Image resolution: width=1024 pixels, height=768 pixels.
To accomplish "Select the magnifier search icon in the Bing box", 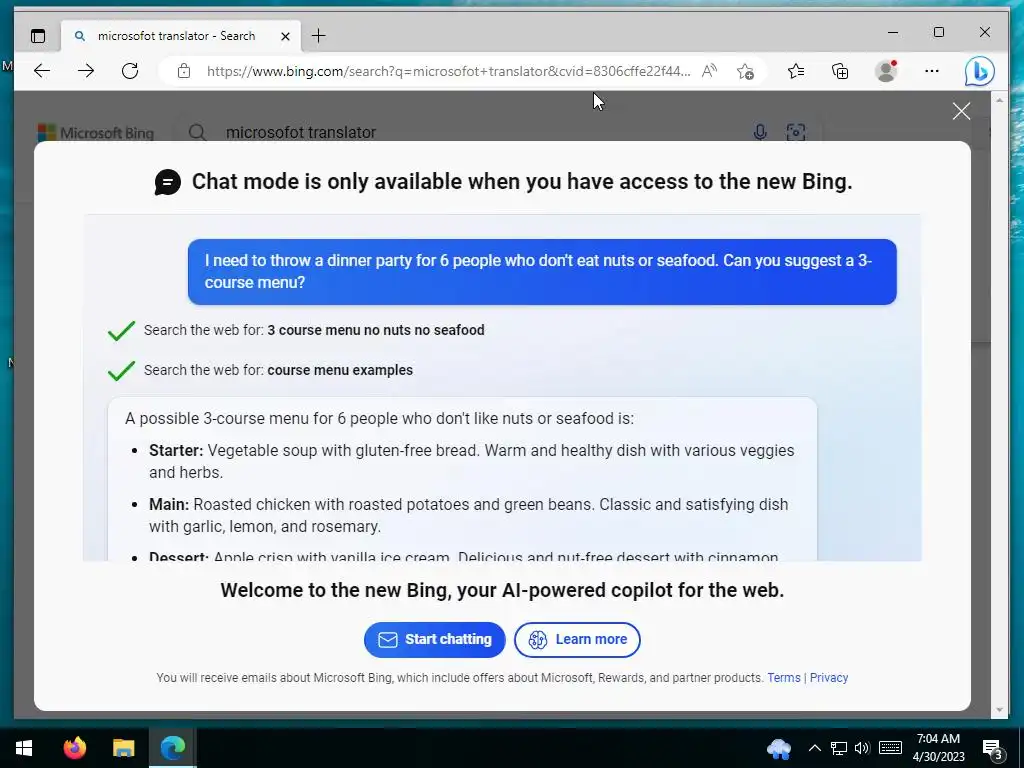I will (x=197, y=133).
